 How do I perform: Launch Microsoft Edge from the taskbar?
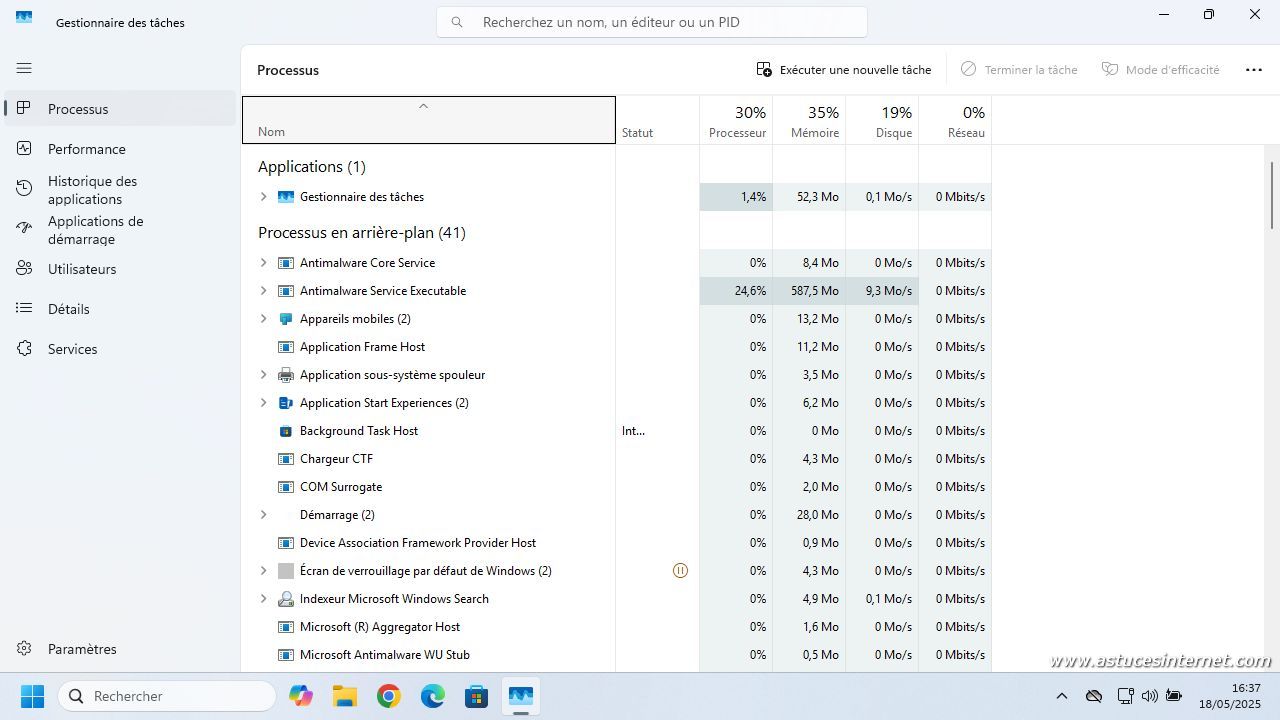coord(433,696)
